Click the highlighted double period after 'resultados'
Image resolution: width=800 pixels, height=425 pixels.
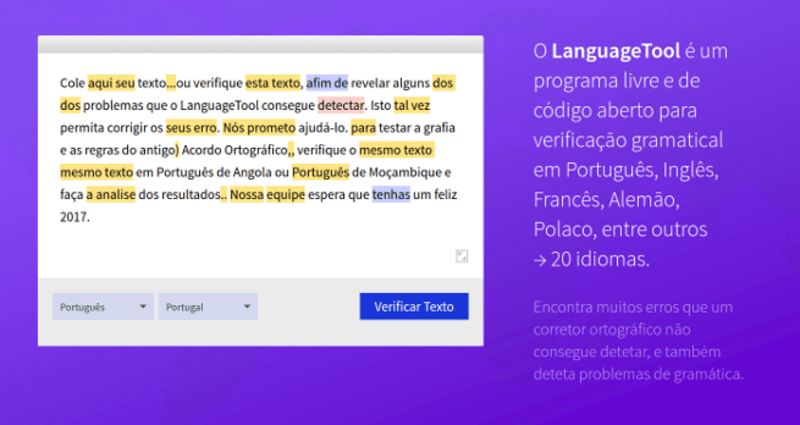coord(223,196)
